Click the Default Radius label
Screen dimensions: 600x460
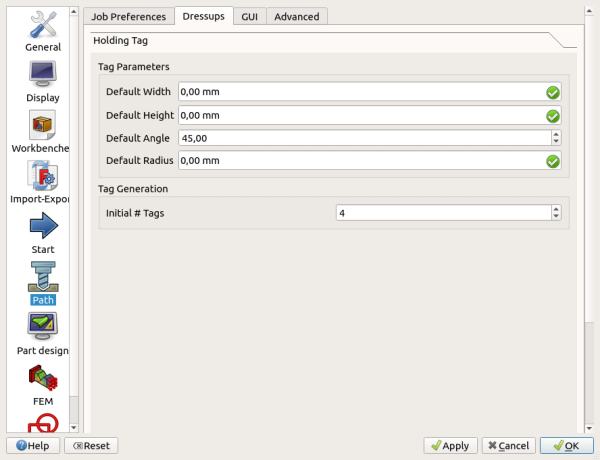[140, 161]
